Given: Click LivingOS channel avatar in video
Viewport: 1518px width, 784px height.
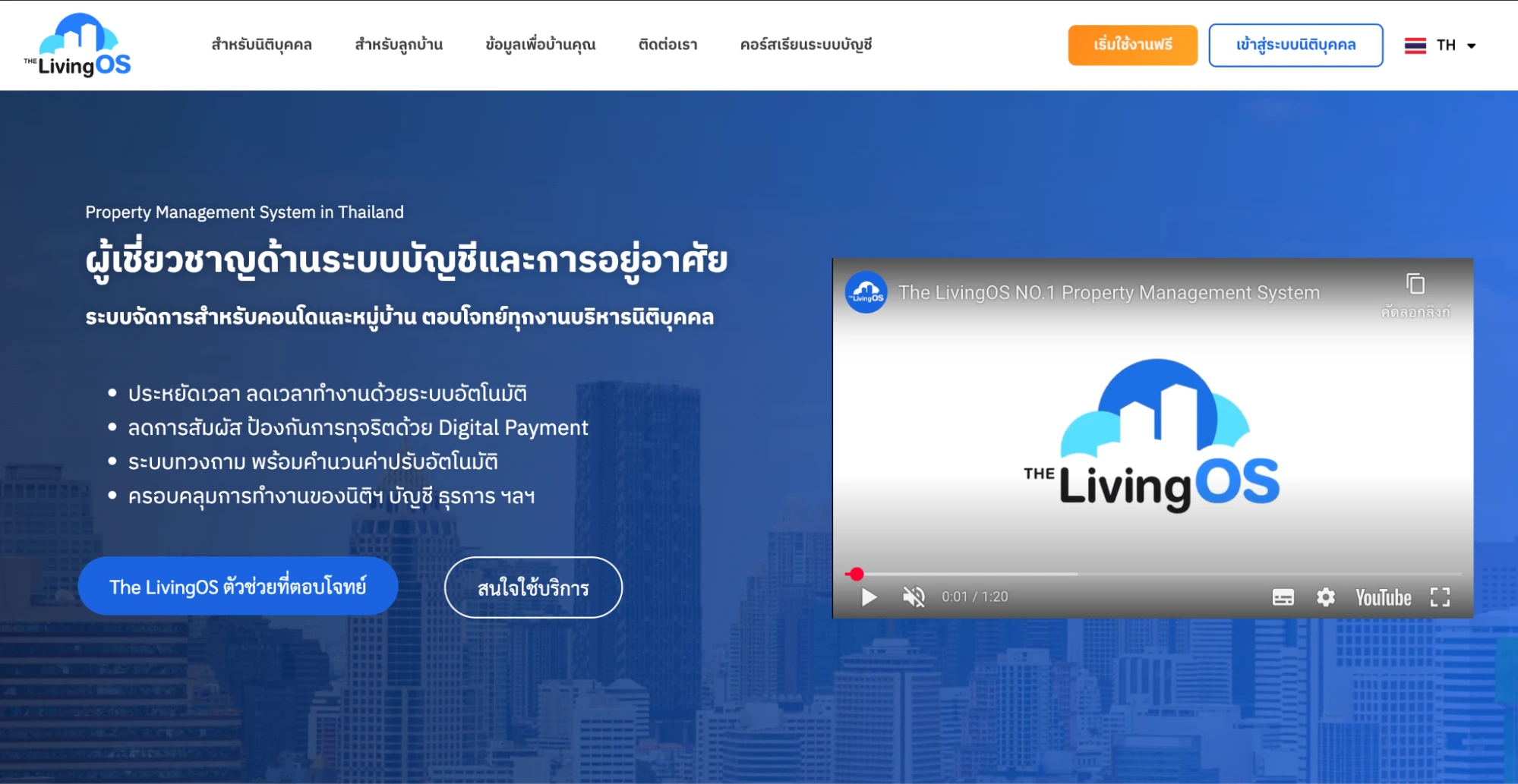Looking at the screenshot, I should pyautogui.click(x=866, y=292).
